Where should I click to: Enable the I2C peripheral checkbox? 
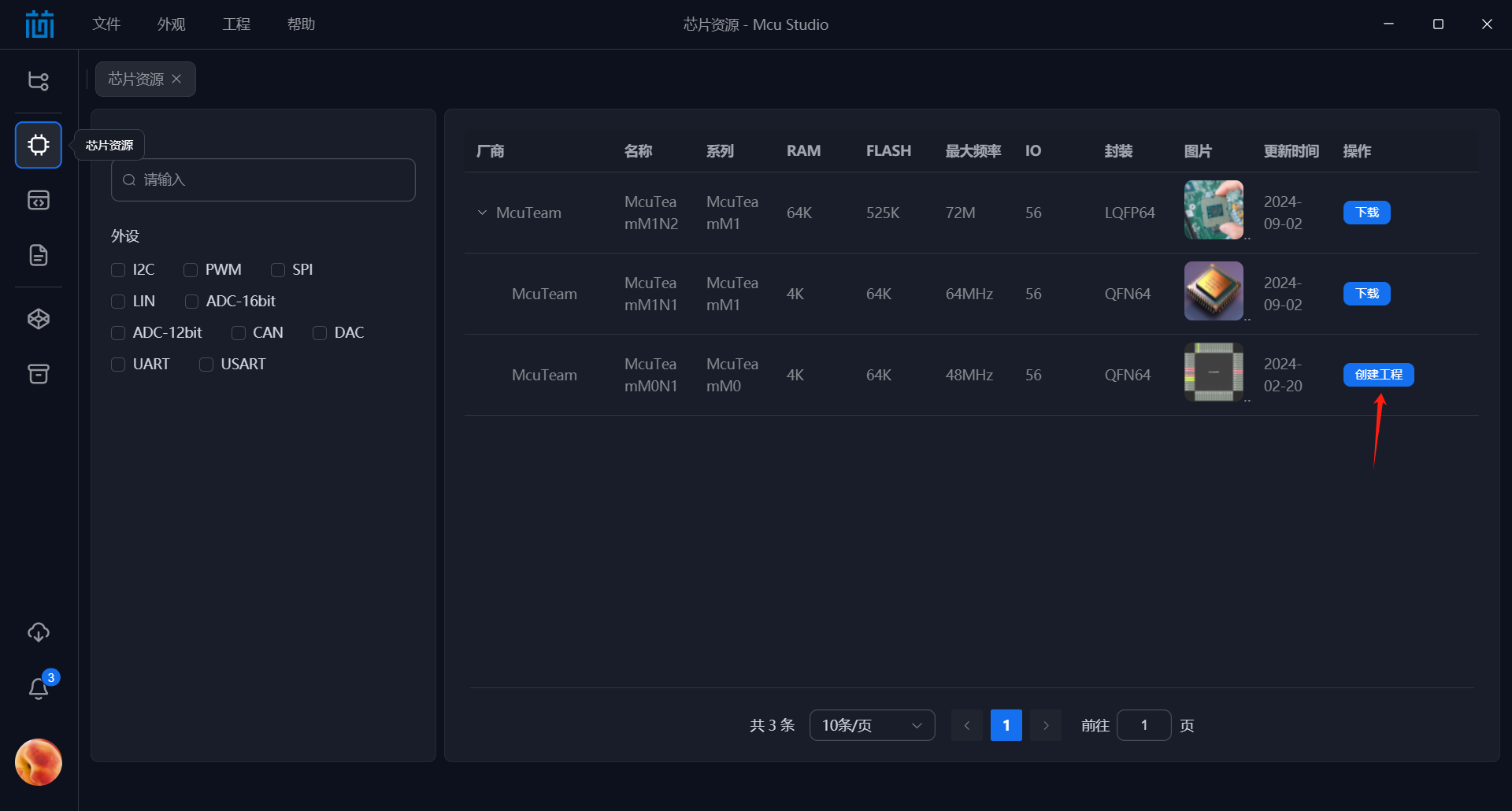(118, 269)
